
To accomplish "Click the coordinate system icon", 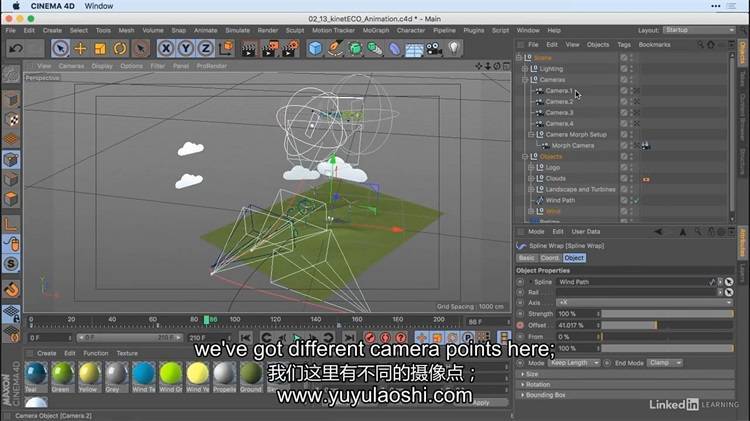I will [226, 48].
